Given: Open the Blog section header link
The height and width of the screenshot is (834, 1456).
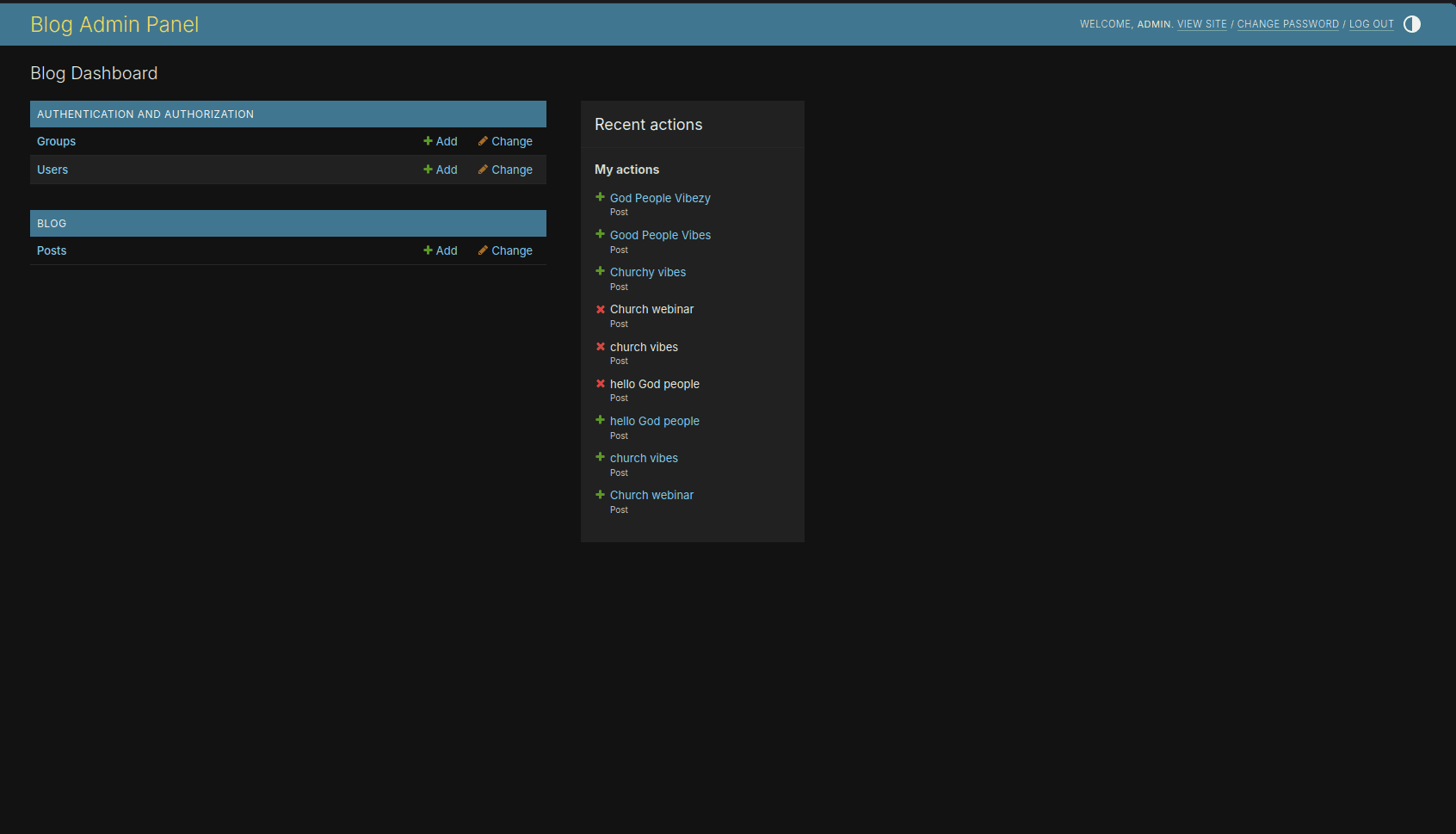Looking at the screenshot, I should pyautogui.click(x=52, y=223).
